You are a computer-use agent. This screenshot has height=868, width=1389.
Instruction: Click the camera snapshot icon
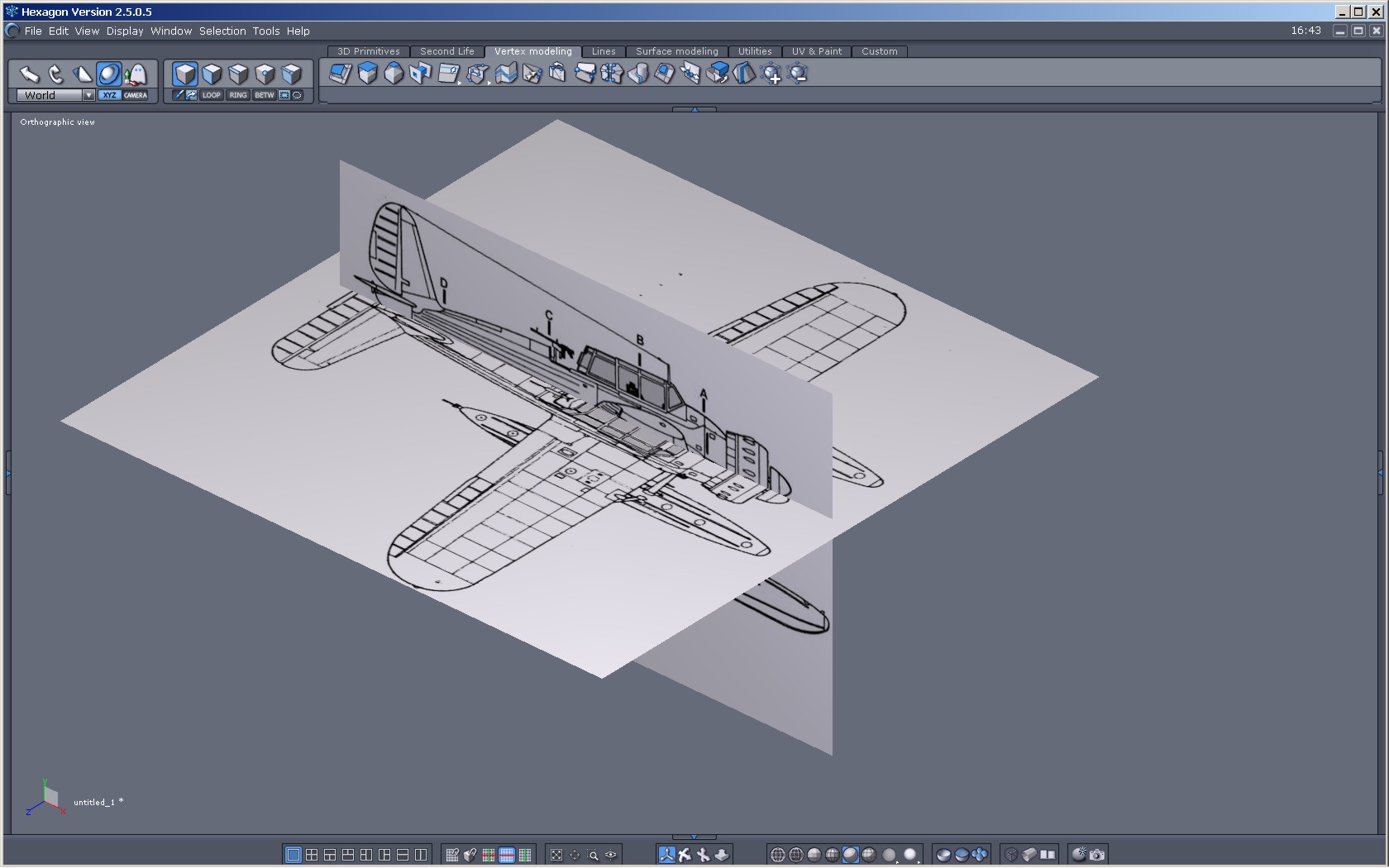coord(1097,855)
